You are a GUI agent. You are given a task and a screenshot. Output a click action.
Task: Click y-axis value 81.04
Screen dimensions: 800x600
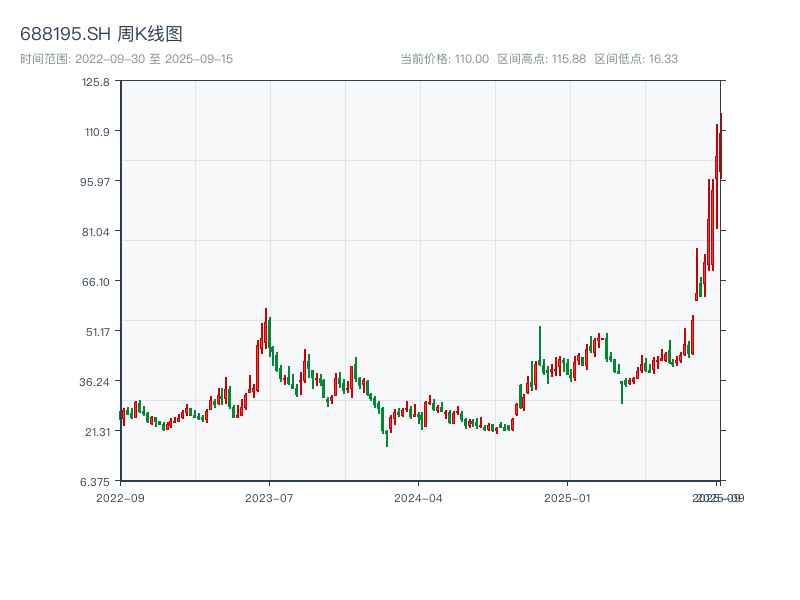(96, 232)
